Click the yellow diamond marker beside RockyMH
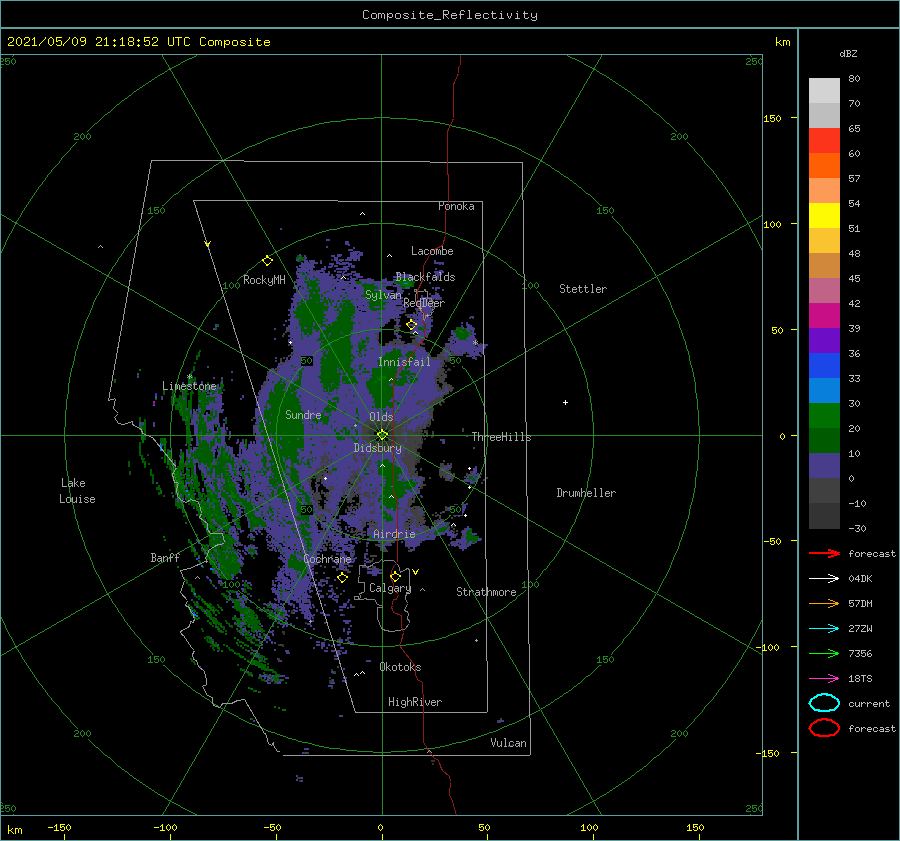900x841 pixels. pyautogui.click(x=267, y=261)
